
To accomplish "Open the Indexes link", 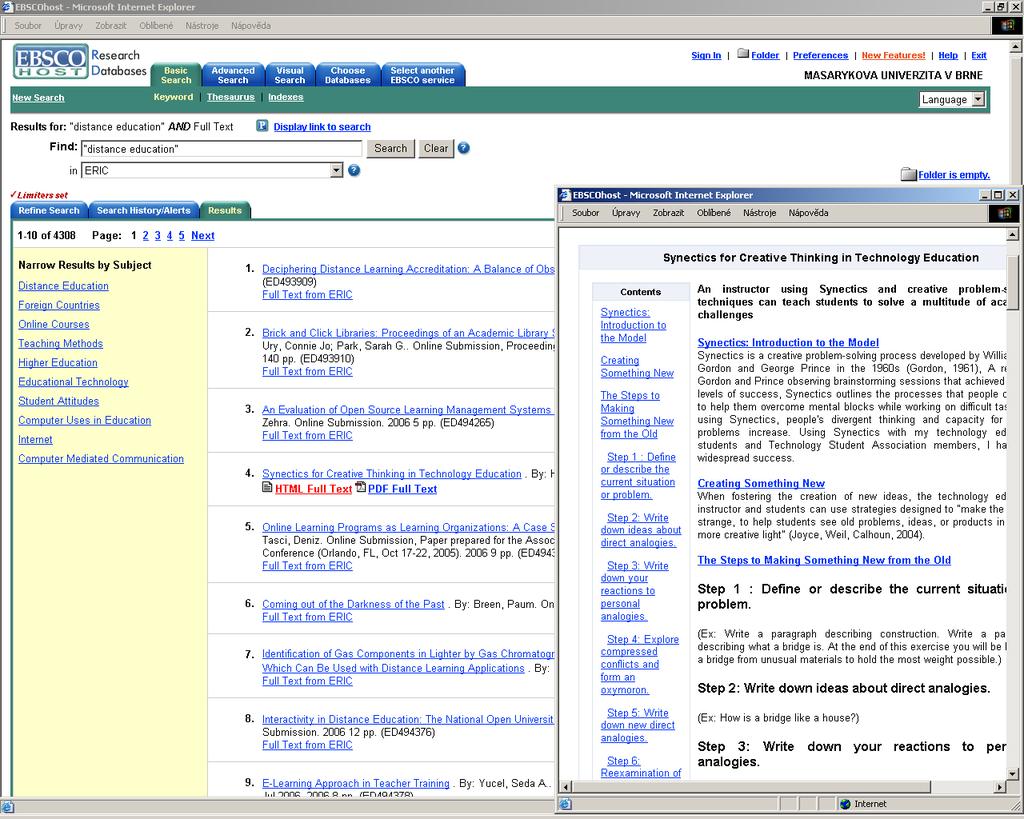I will click(285, 97).
